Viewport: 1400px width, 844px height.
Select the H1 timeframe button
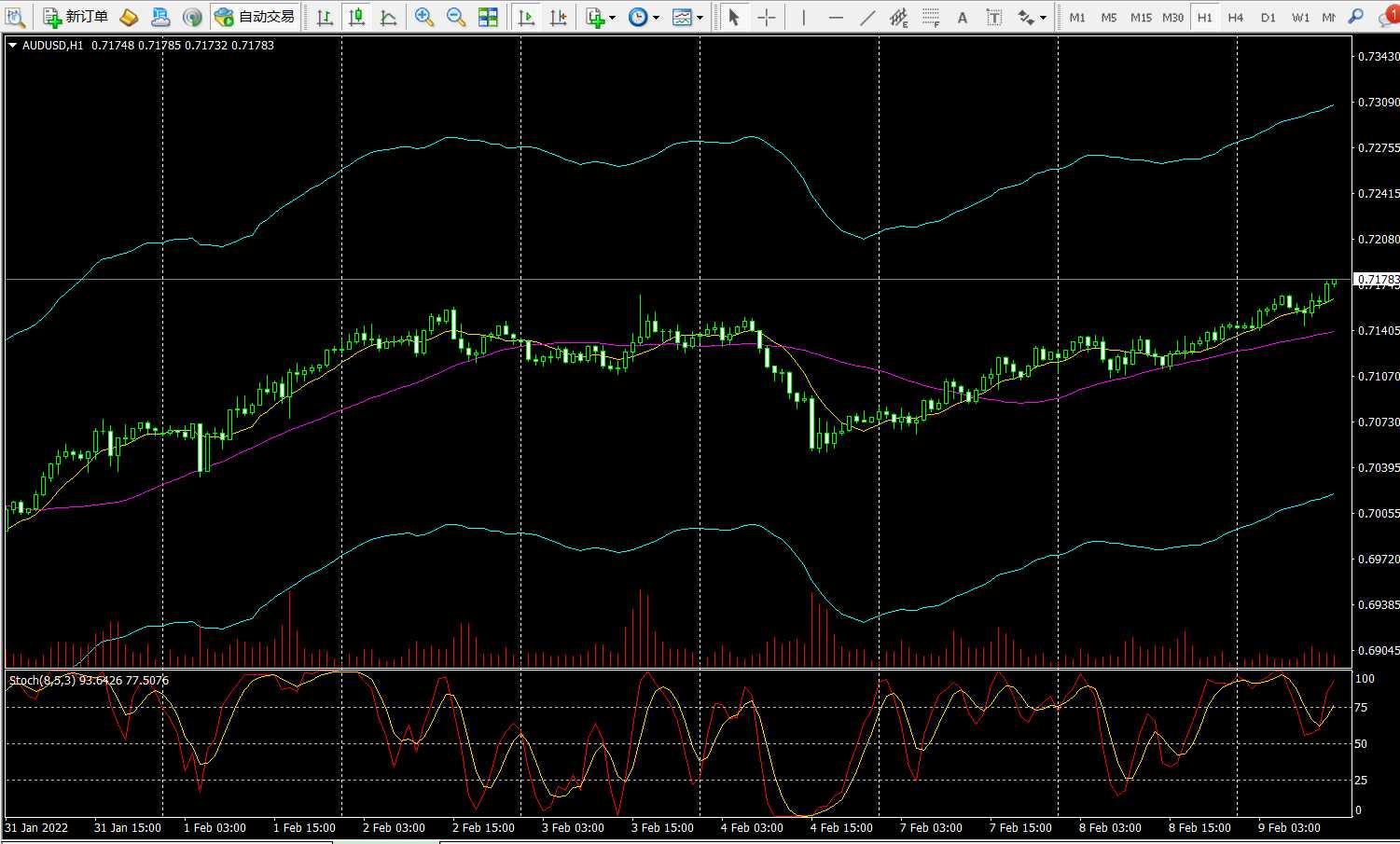tap(1205, 17)
